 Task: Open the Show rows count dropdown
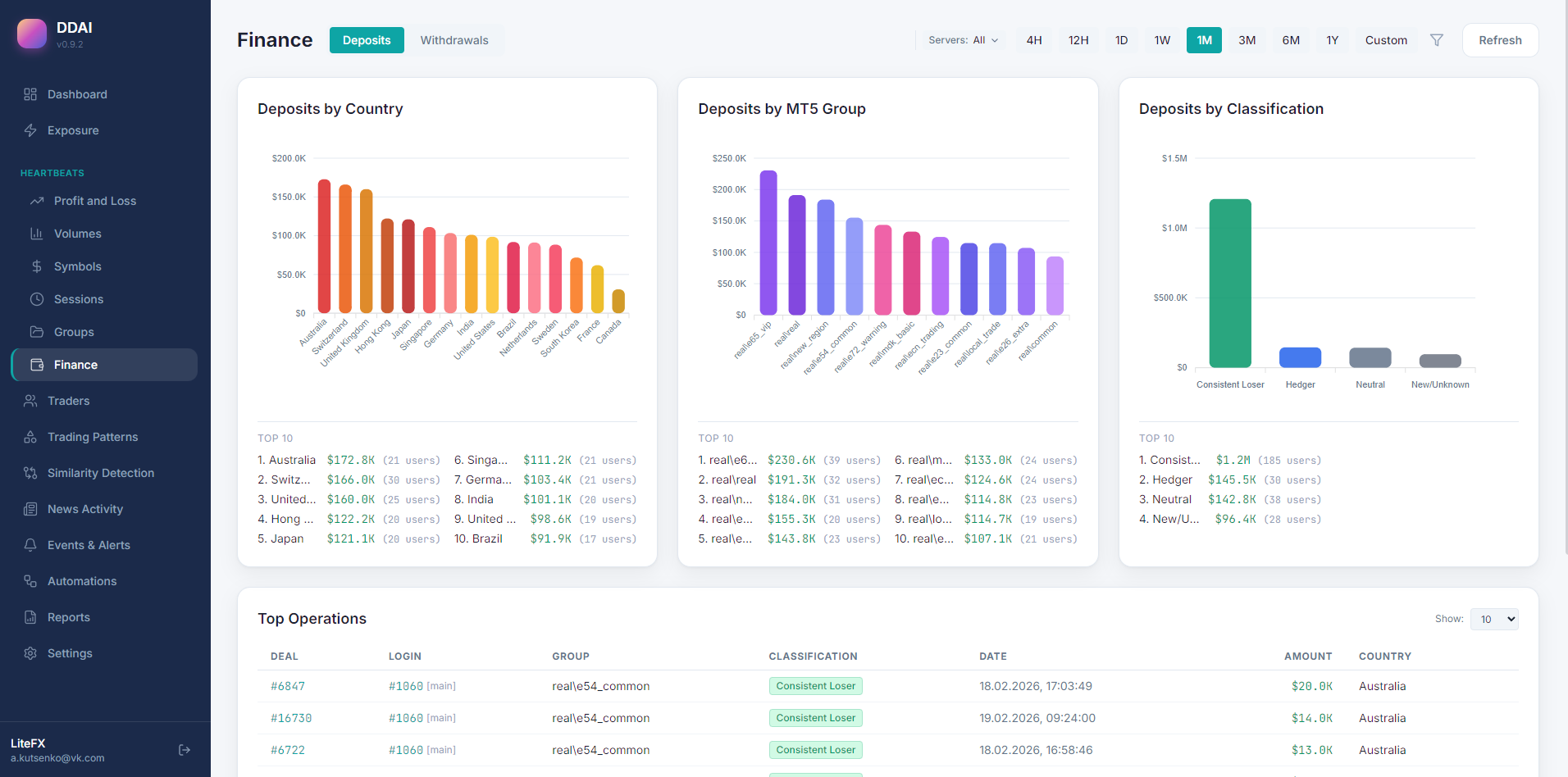pyautogui.click(x=1494, y=620)
